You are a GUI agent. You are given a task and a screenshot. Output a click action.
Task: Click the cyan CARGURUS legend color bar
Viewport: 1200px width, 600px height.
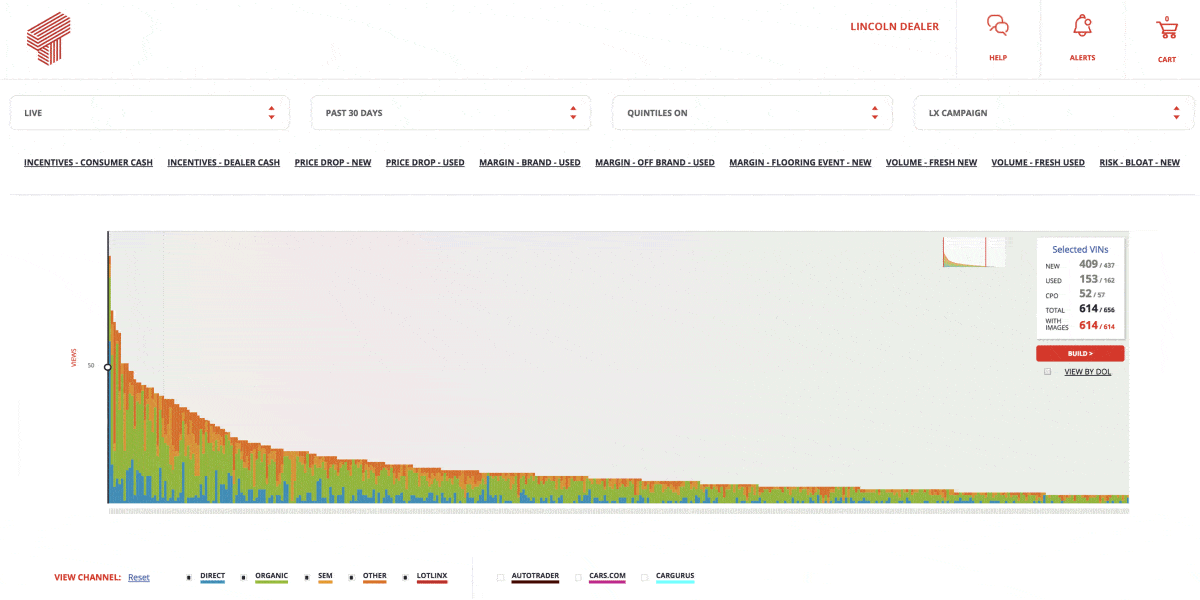point(675,582)
